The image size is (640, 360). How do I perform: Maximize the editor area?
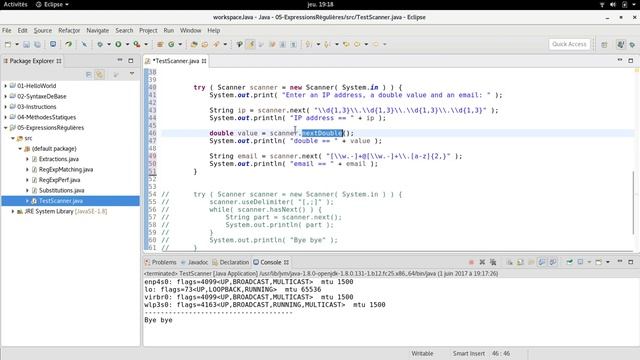[631, 61]
